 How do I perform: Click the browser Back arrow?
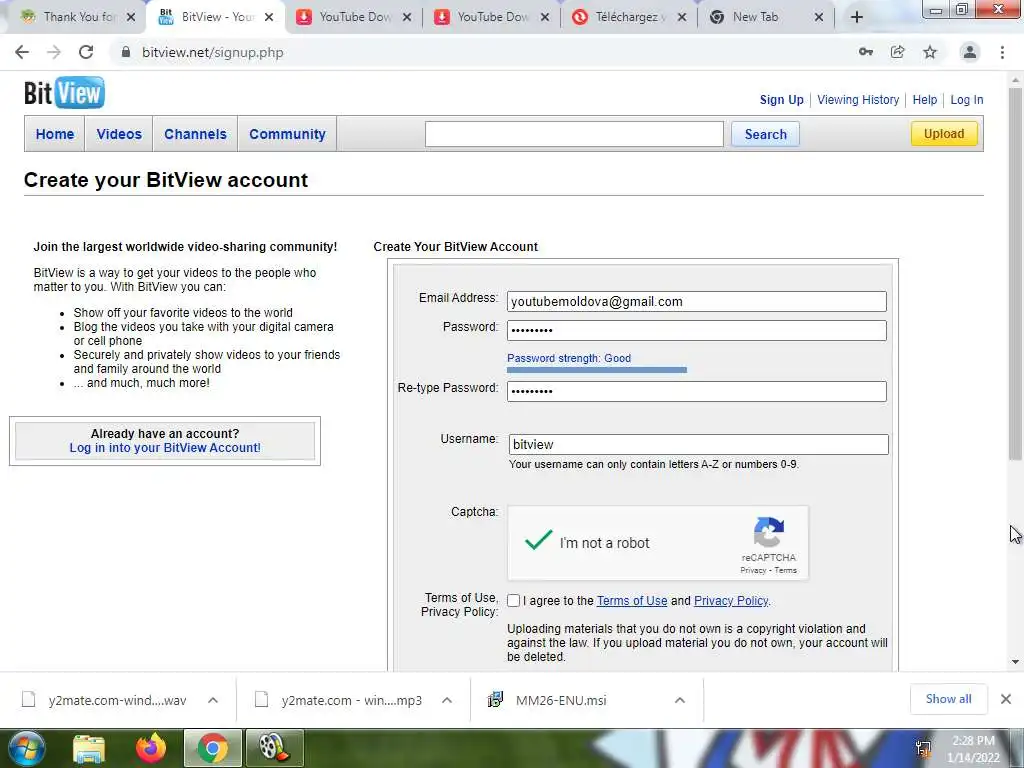[22, 52]
